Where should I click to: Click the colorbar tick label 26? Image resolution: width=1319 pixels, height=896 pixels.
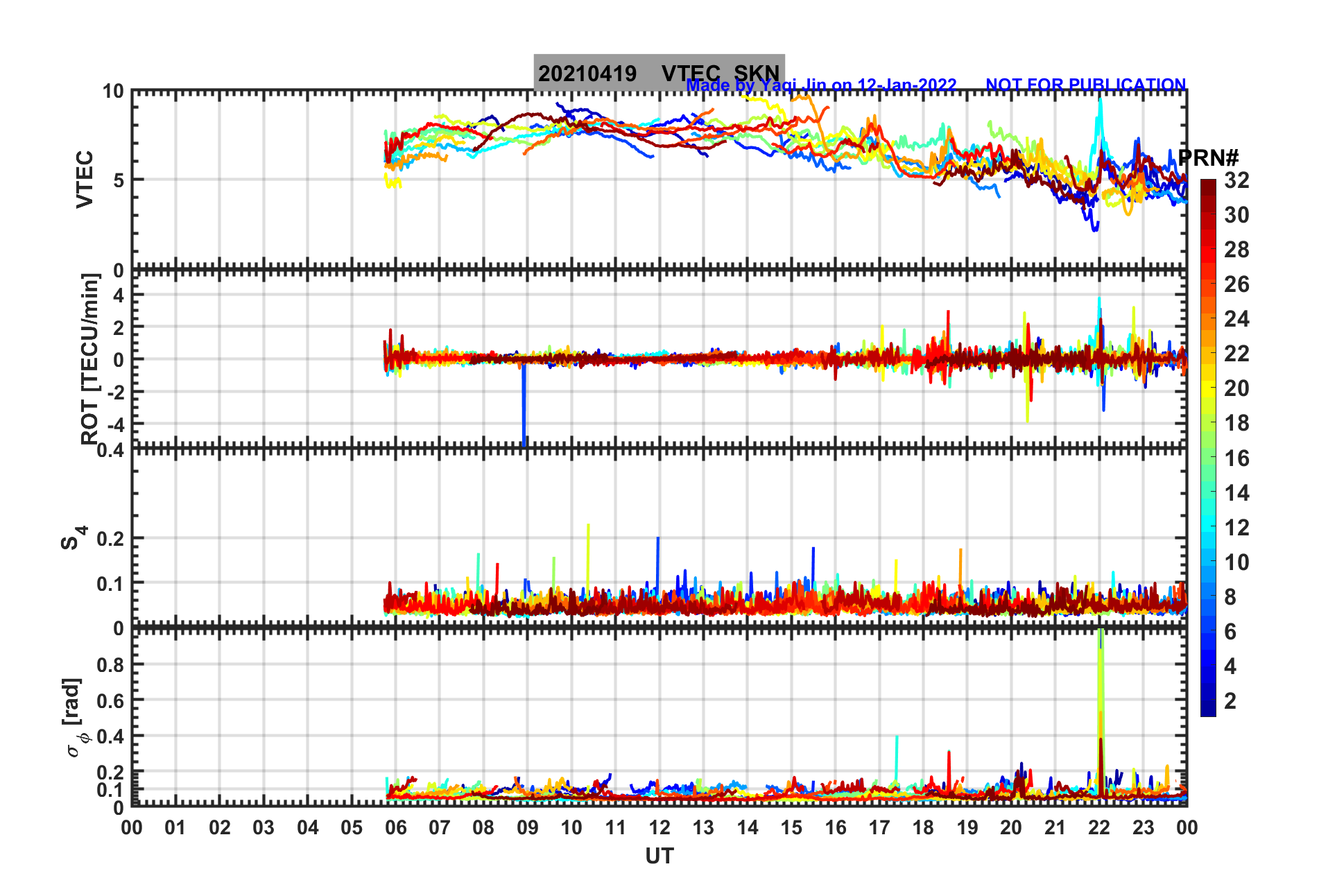pyautogui.click(x=1236, y=284)
